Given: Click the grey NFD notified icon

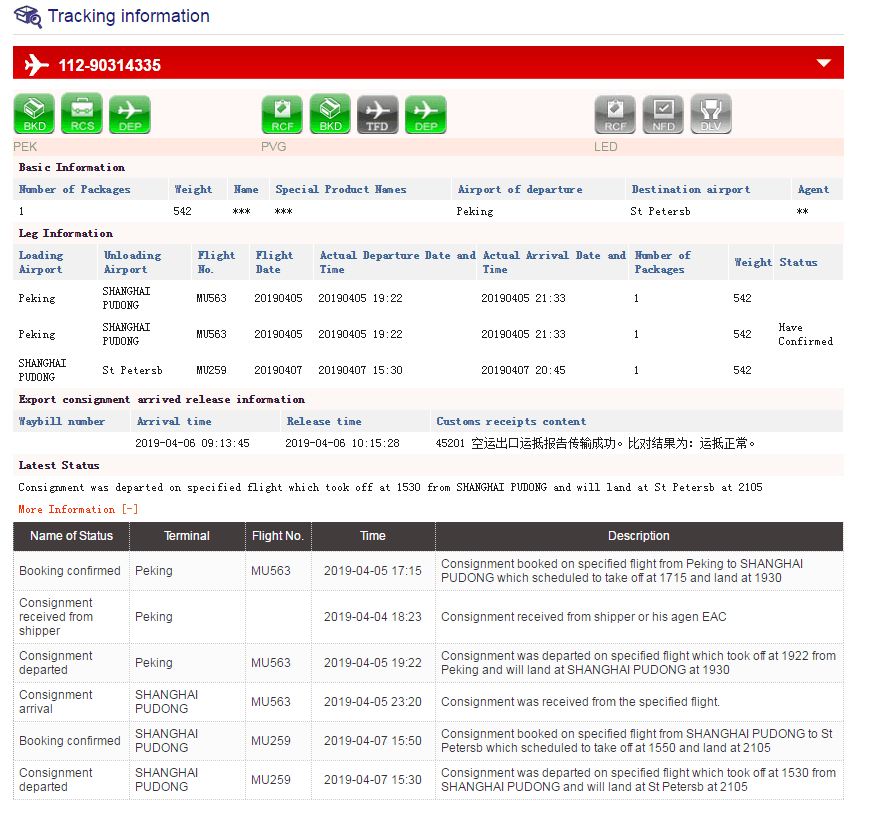Looking at the screenshot, I should [x=663, y=114].
